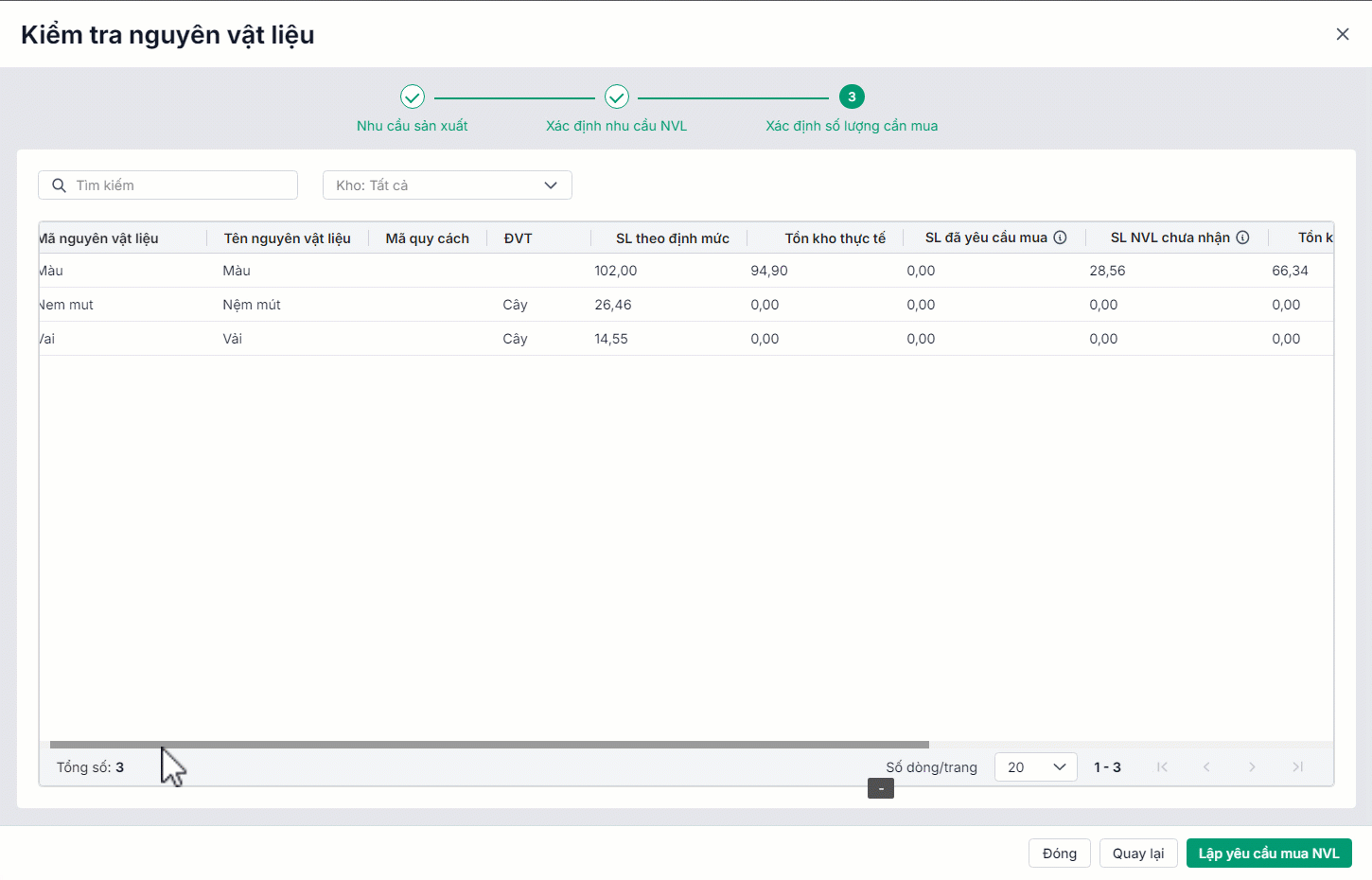Image resolution: width=1372 pixels, height=880 pixels.
Task: Click the Tồn kho thực tế column header
Action: click(x=835, y=238)
